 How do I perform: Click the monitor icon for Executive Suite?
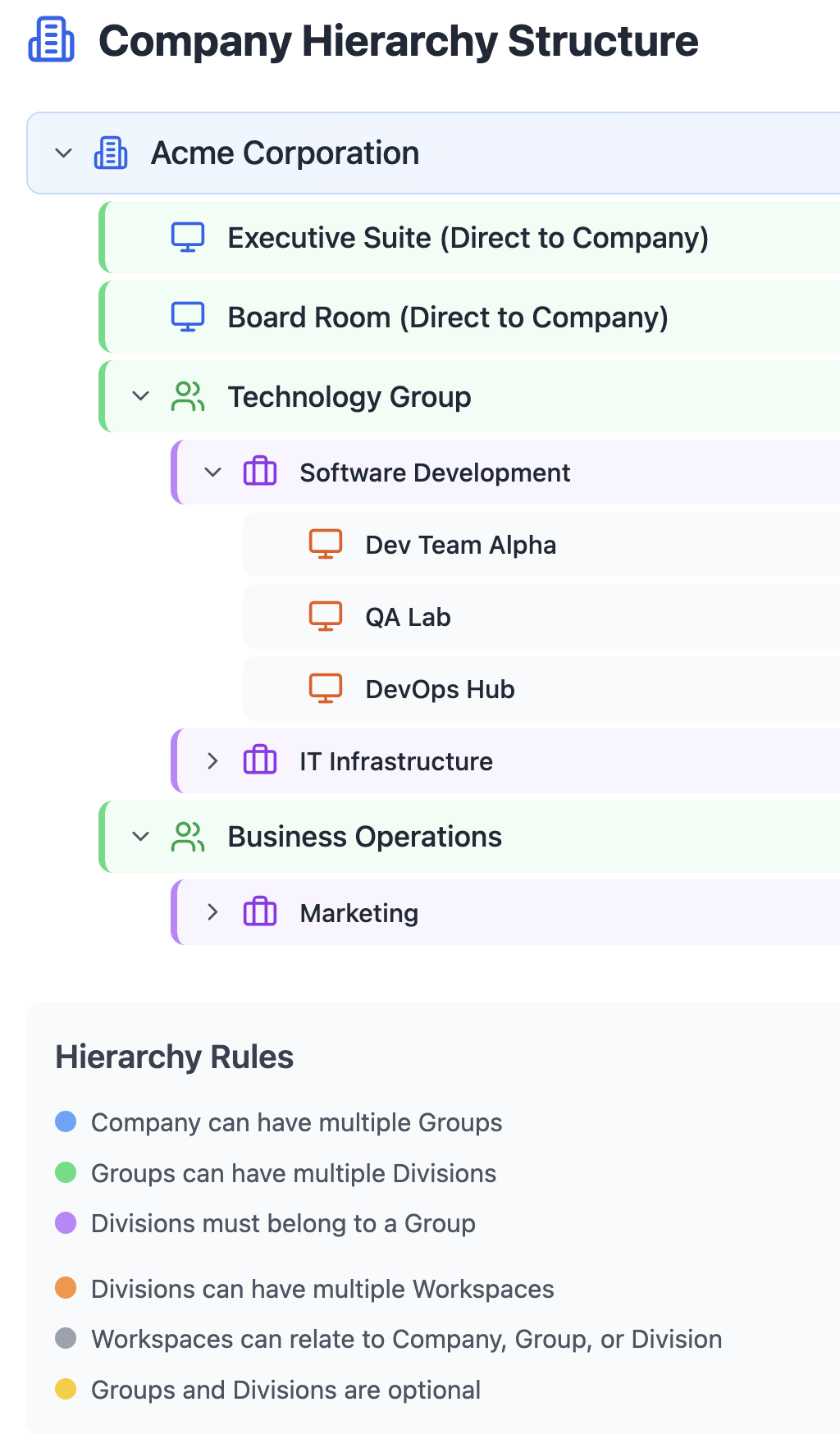point(188,237)
